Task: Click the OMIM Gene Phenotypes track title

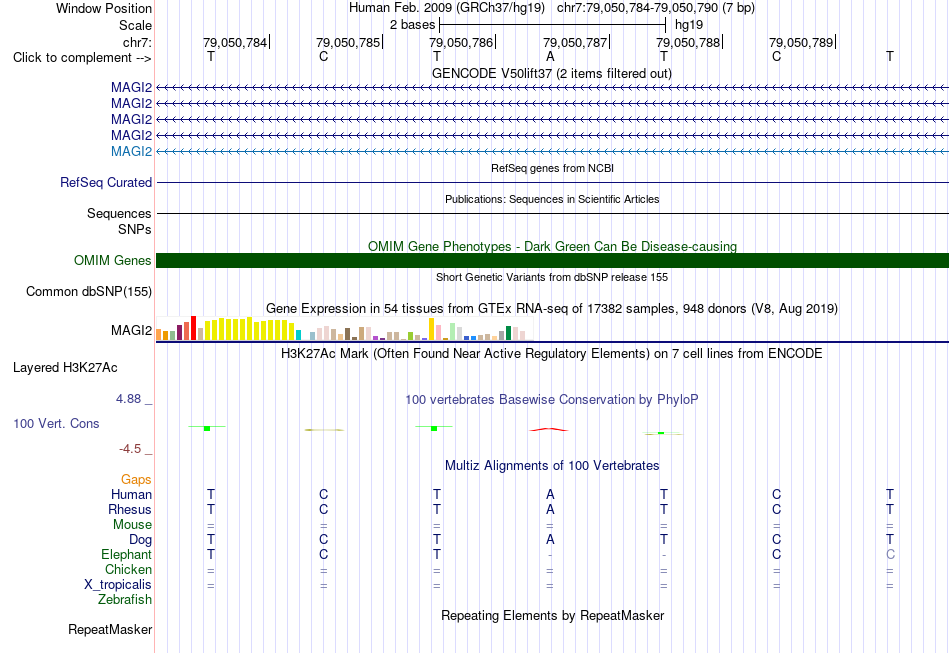Action: pyautogui.click(x=552, y=247)
